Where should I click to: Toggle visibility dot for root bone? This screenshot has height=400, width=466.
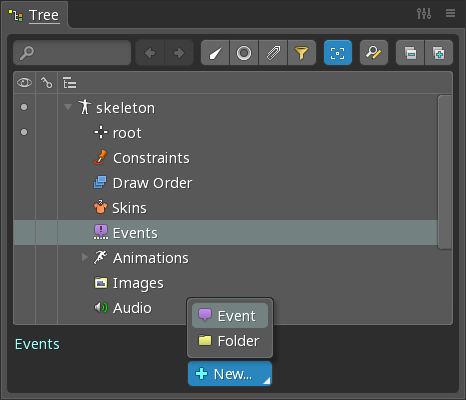[x=24, y=132]
